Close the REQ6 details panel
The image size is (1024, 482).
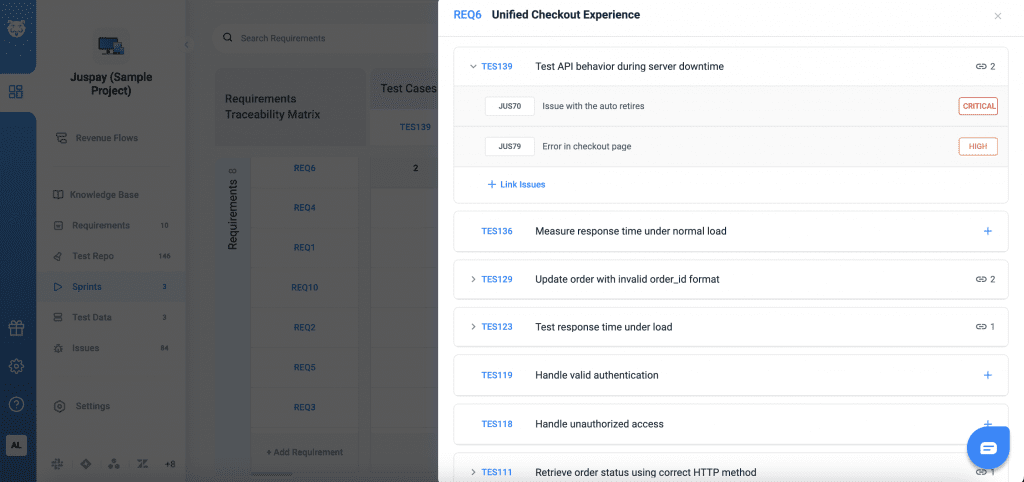(x=997, y=16)
